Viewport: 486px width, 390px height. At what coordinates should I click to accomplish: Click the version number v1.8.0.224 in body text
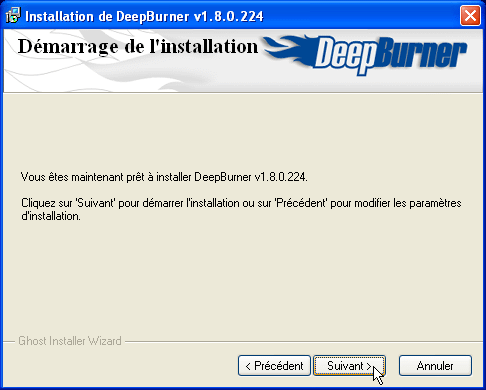pyautogui.click(x=281, y=177)
